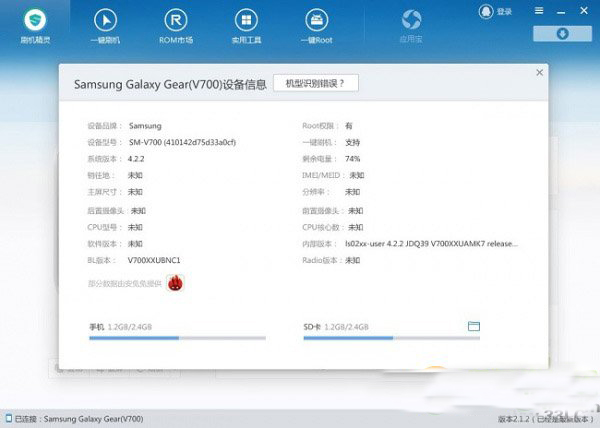The height and width of the screenshot is (428, 600).
Task: Switch to the 实用工具 tab
Action: click(x=246, y=26)
